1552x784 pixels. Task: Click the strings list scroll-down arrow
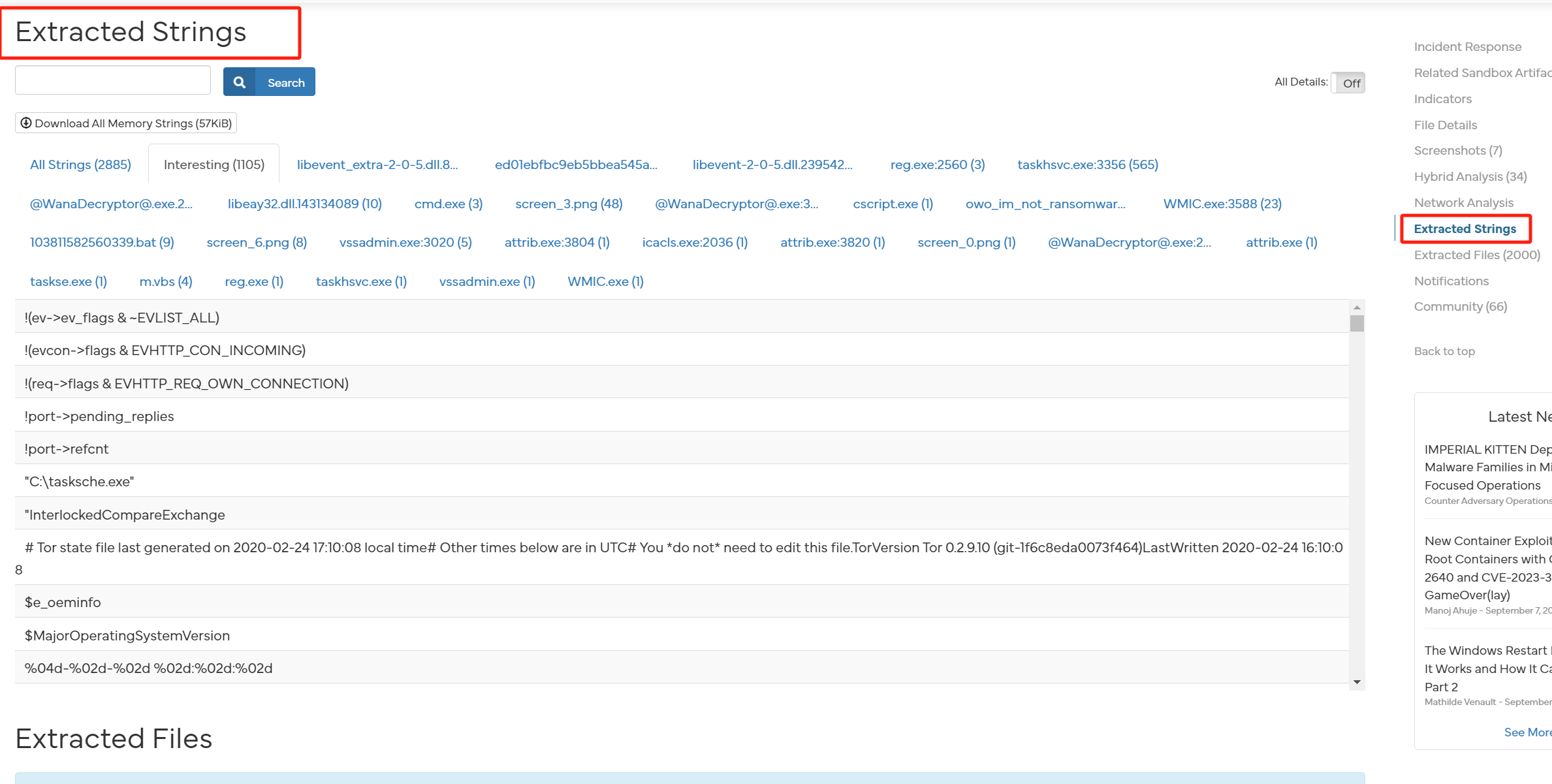point(1357,682)
